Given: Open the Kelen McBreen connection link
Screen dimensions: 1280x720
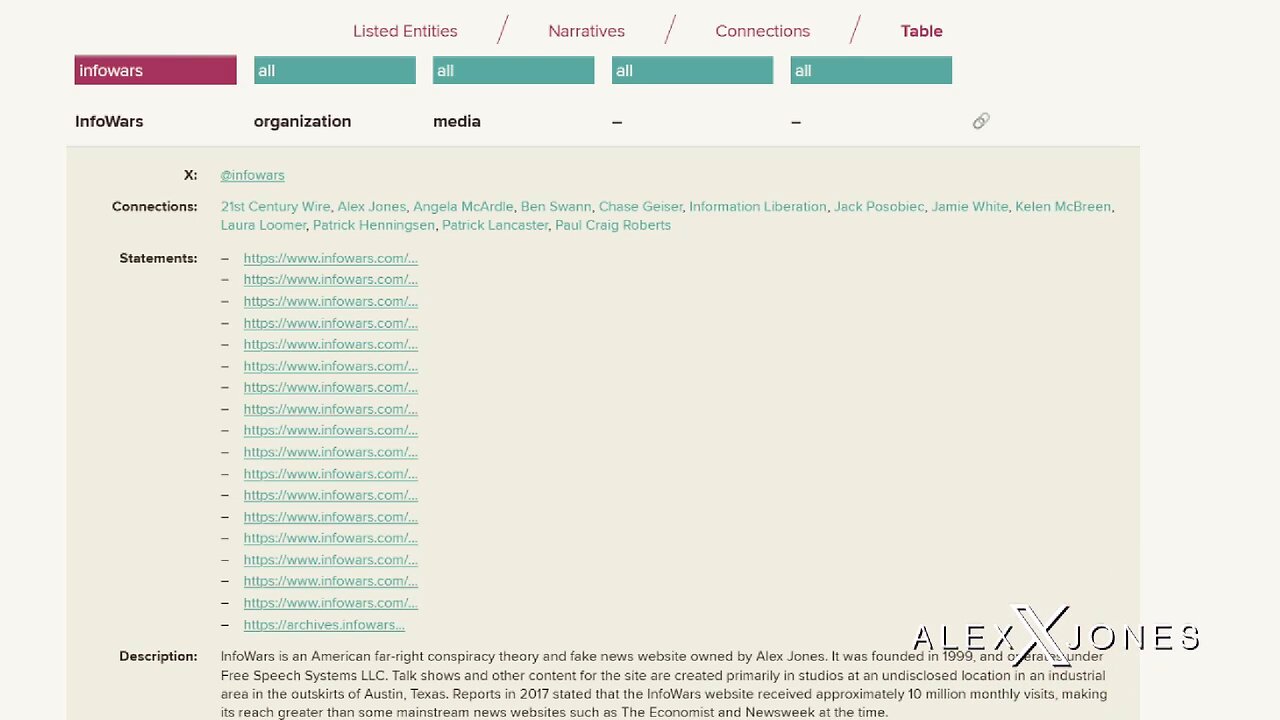Looking at the screenshot, I should 1063,207.
